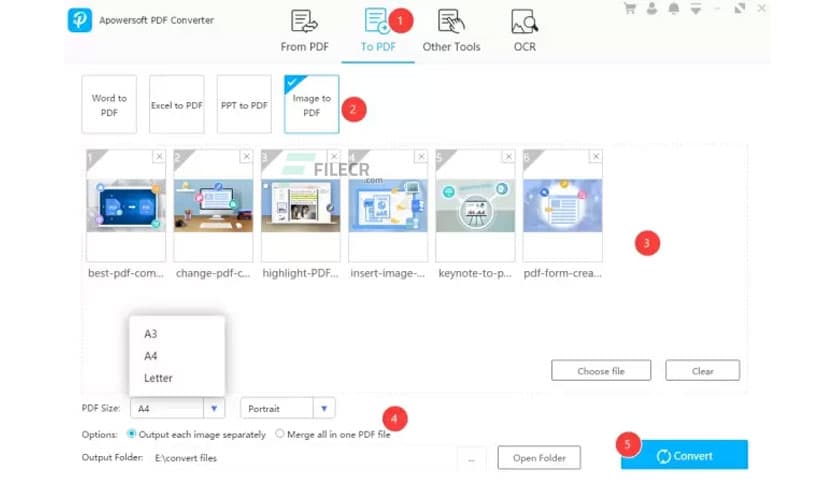Select the best-pdf-com... thumbnail
Image resolution: width=836 pixels, height=484 pixels.
point(126,206)
